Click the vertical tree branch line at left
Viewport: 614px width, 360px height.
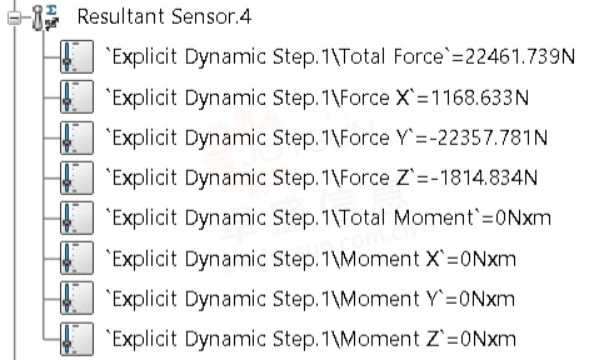(15, 192)
